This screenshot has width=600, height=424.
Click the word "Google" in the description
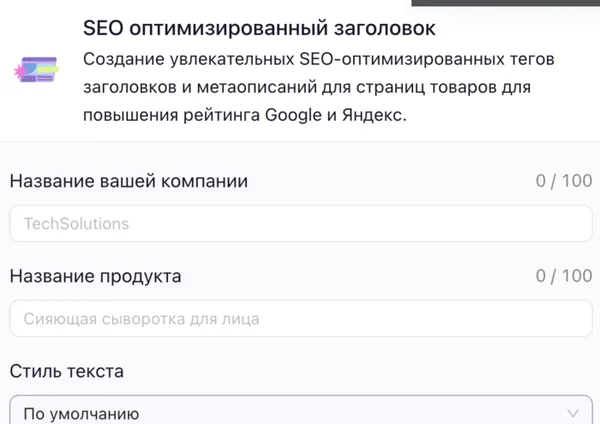[x=294, y=114]
